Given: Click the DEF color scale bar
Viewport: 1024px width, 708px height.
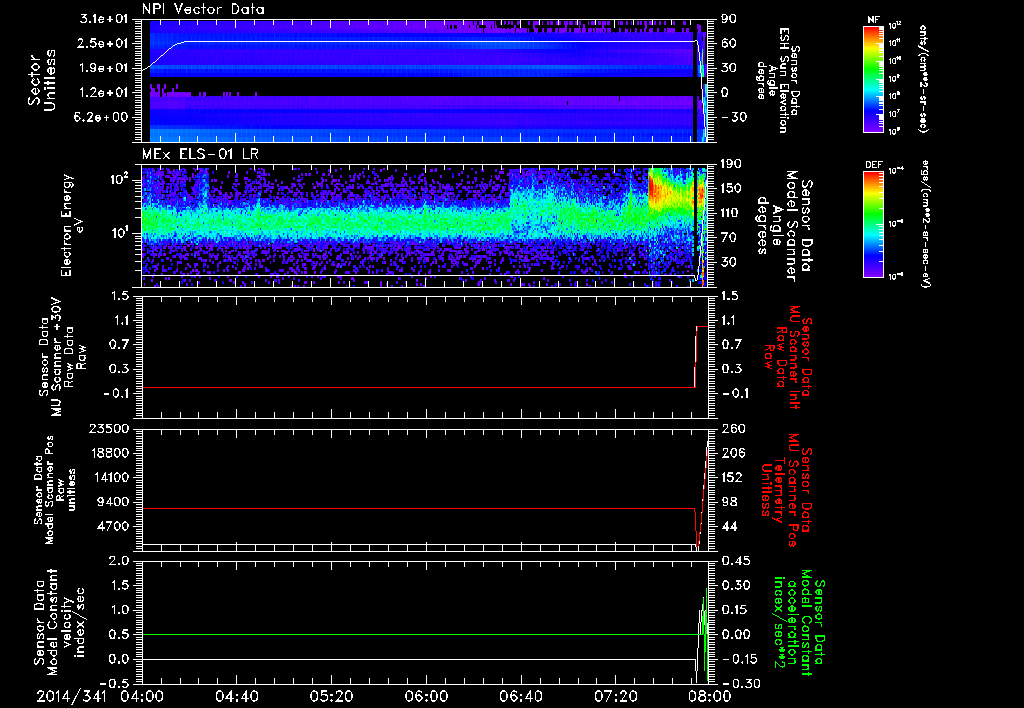Looking at the screenshot, I should (x=875, y=222).
